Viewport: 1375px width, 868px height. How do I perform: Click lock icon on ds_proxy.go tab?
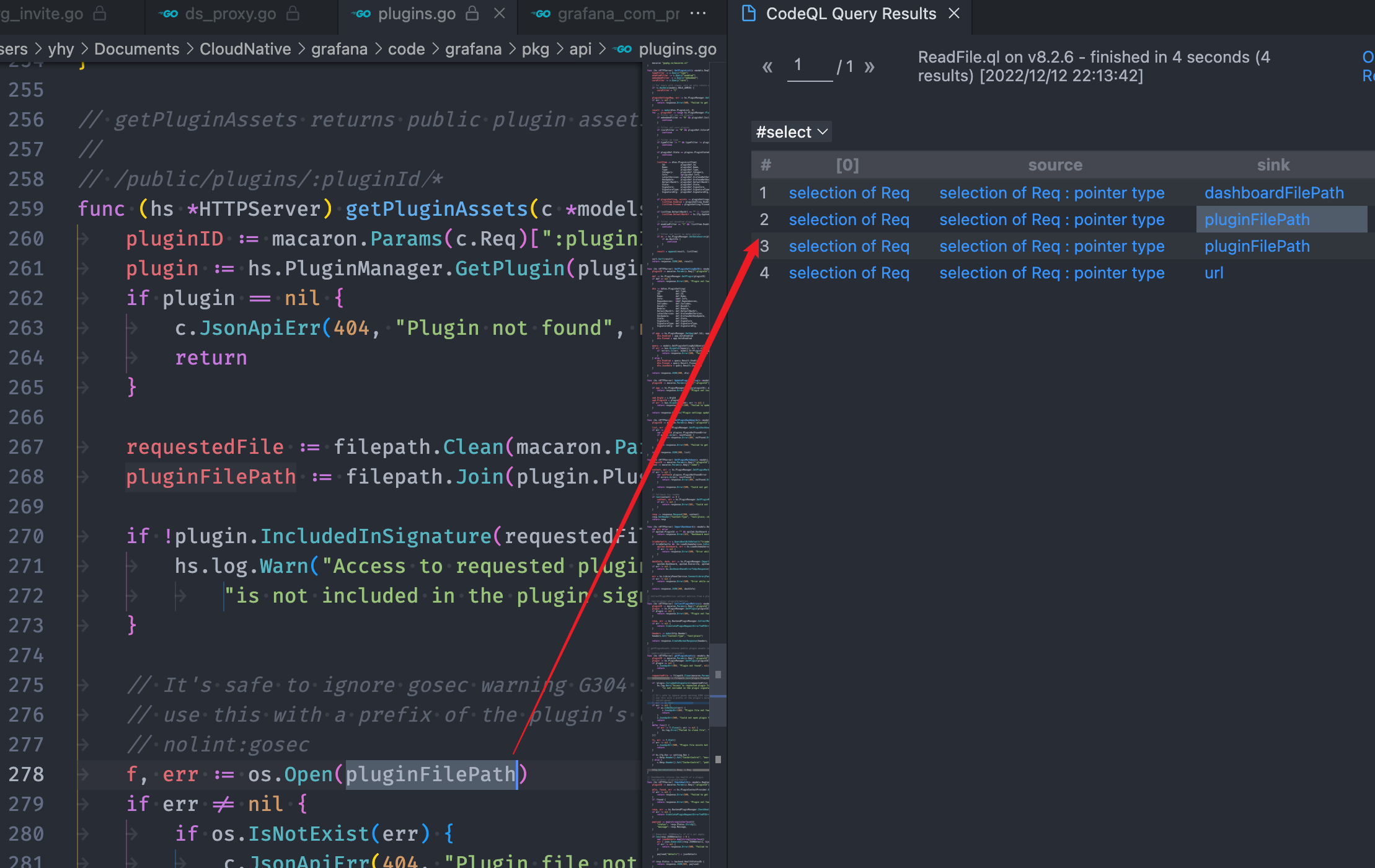click(293, 14)
